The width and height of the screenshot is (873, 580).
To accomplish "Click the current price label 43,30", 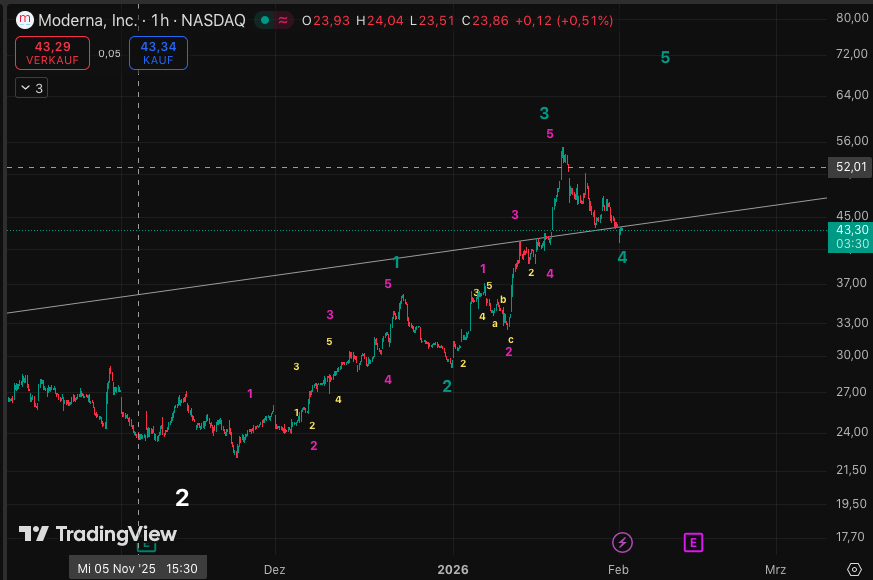I will coord(850,229).
